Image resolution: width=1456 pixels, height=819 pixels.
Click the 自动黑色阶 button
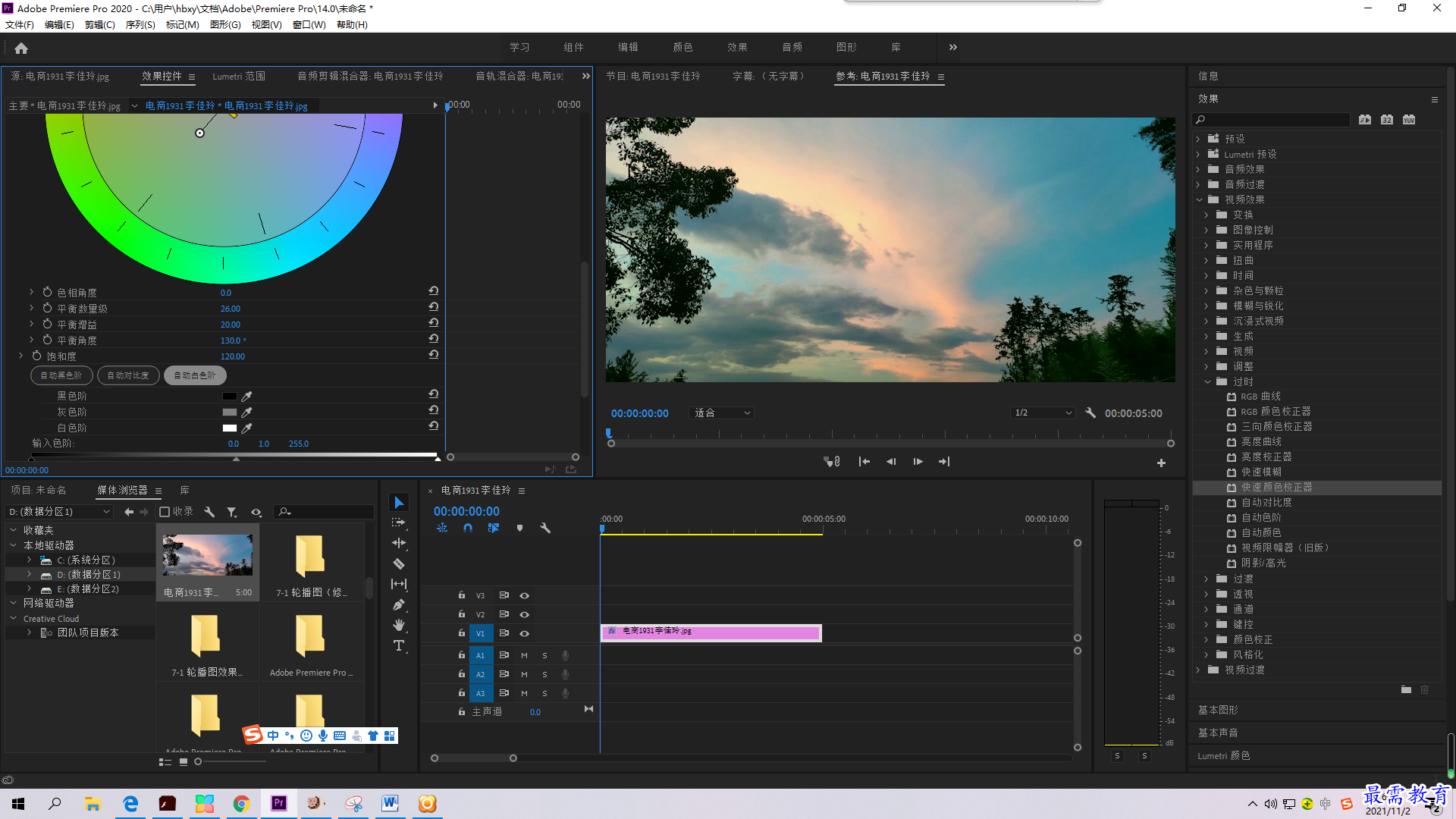(x=61, y=375)
